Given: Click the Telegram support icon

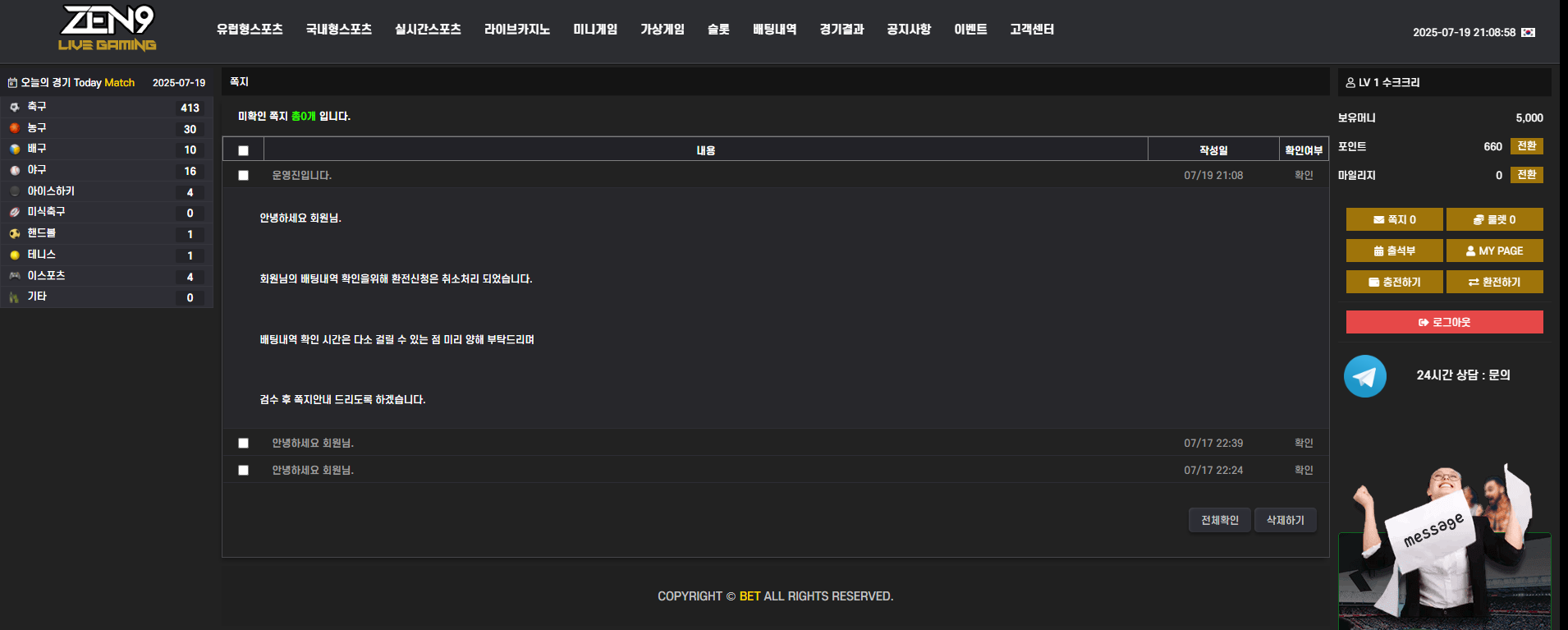Looking at the screenshot, I should pos(1364,376).
